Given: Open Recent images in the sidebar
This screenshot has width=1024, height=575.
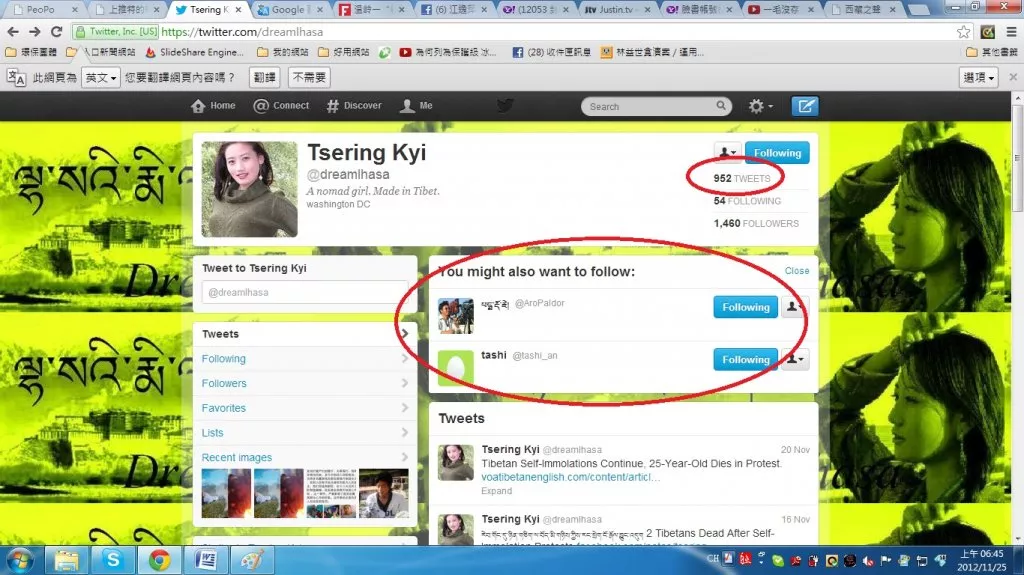Looking at the screenshot, I should click(305, 457).
